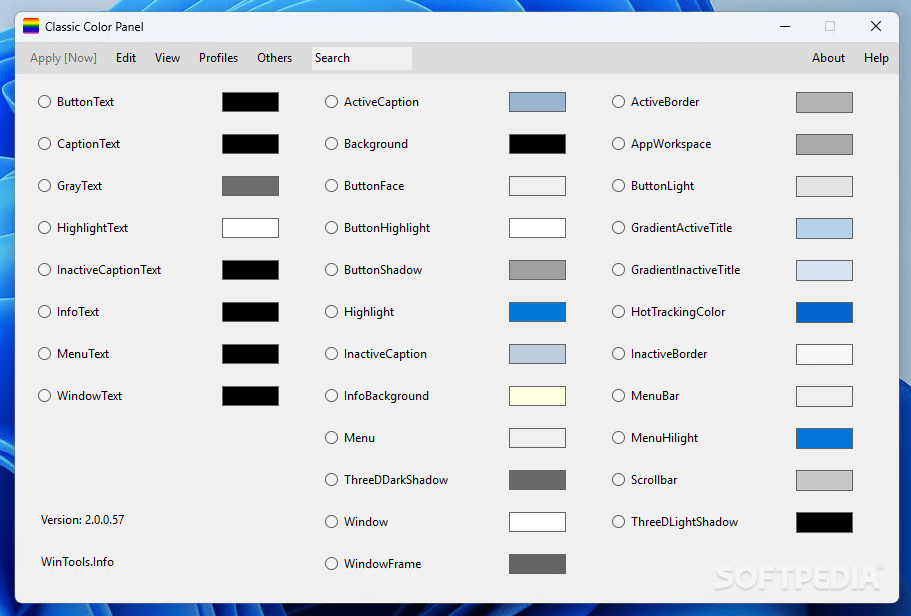Screen dimensions: 911x616
Task: Select the InfoText radio button
Action: pos(45,311)
